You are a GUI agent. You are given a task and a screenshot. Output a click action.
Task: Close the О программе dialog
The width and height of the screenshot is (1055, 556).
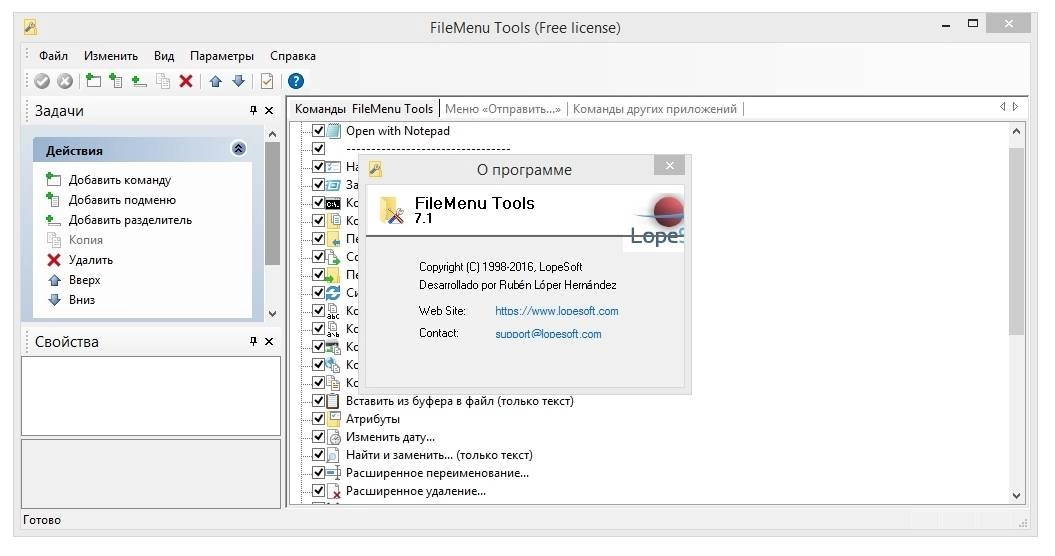pos(669,166)
